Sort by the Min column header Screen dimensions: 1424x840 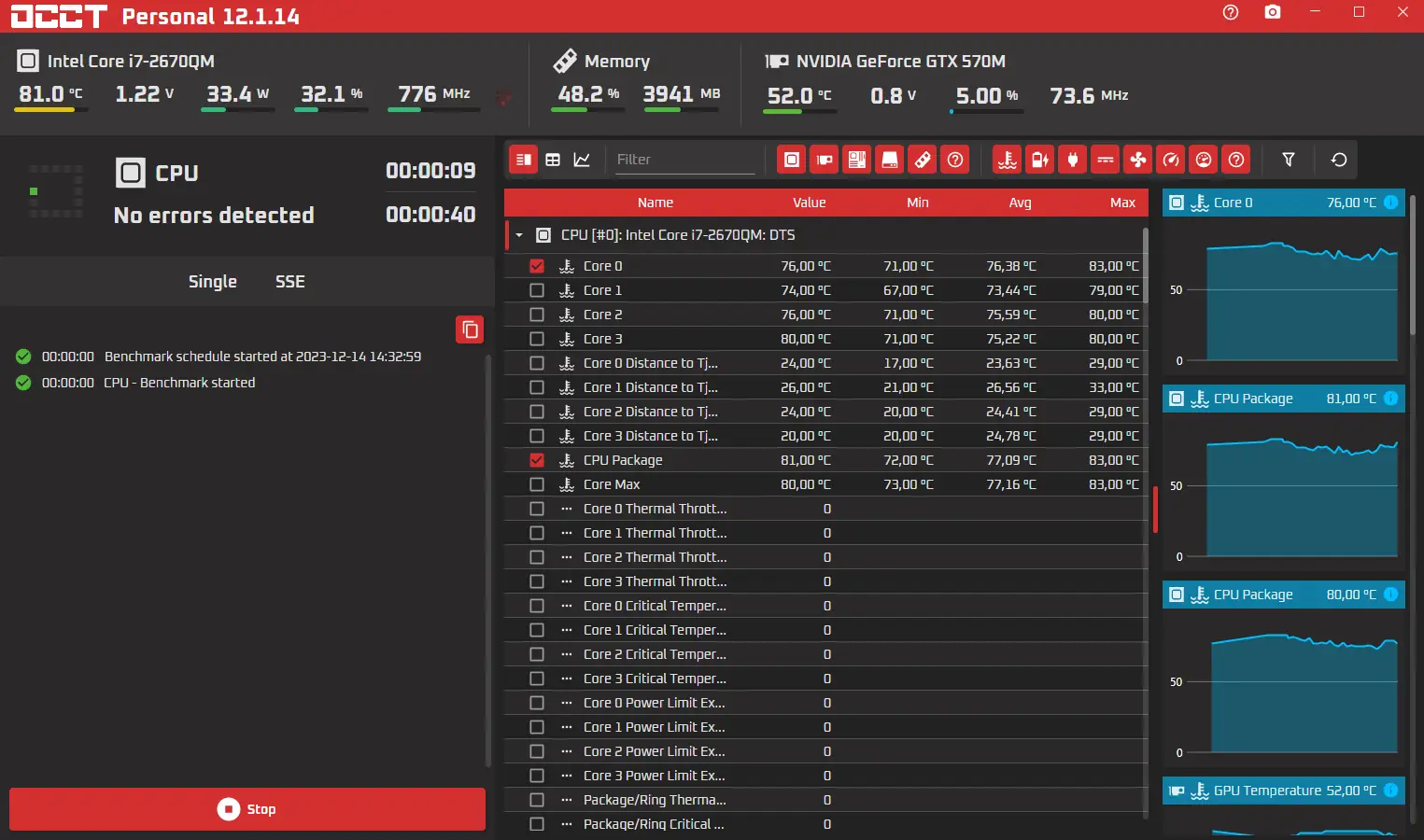click(x=918, y=203)
